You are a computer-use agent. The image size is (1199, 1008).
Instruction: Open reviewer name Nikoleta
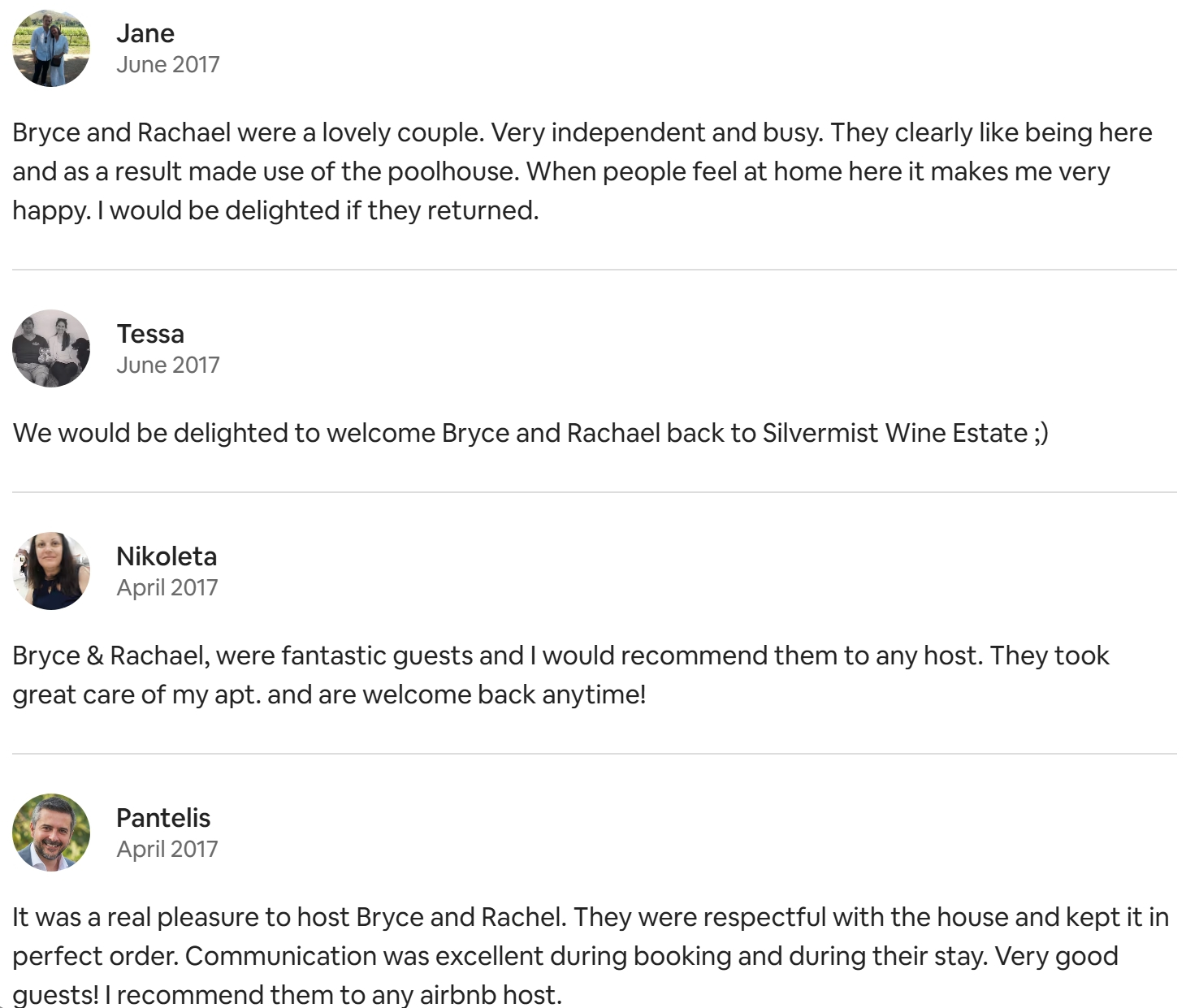click(x=167, y=556)
